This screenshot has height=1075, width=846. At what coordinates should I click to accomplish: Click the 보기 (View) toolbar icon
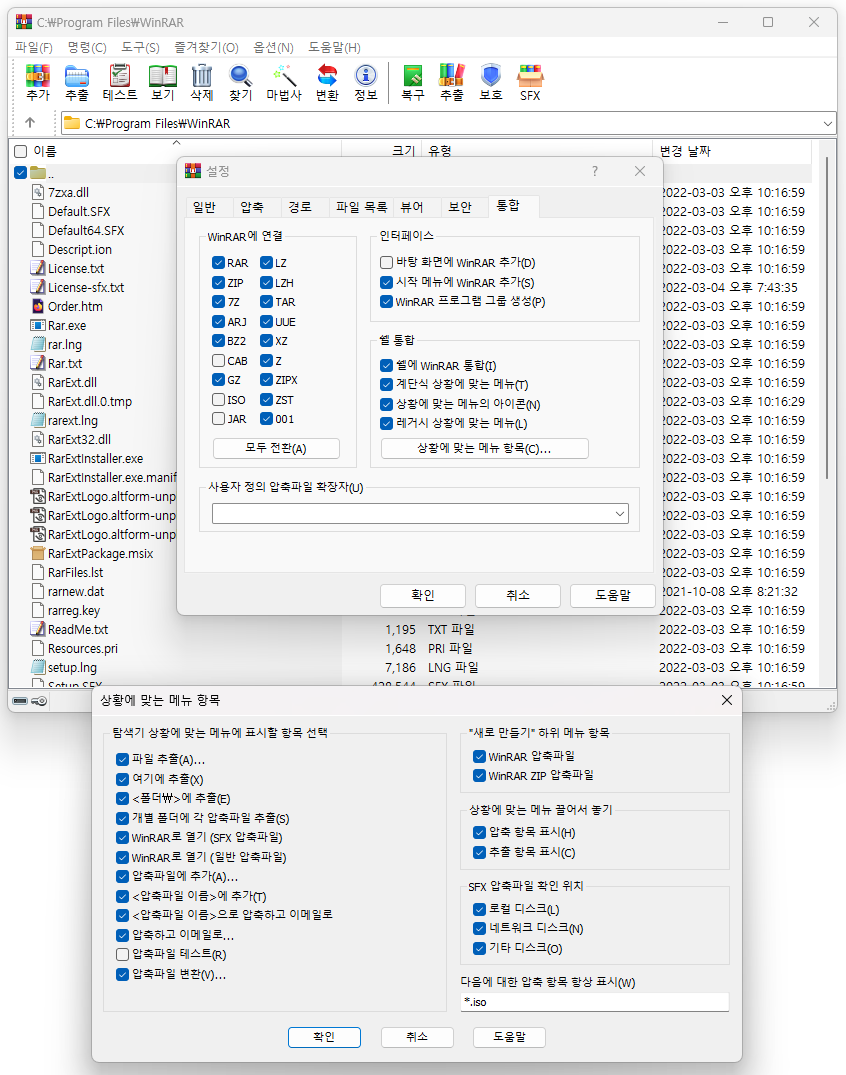(162, 82)
